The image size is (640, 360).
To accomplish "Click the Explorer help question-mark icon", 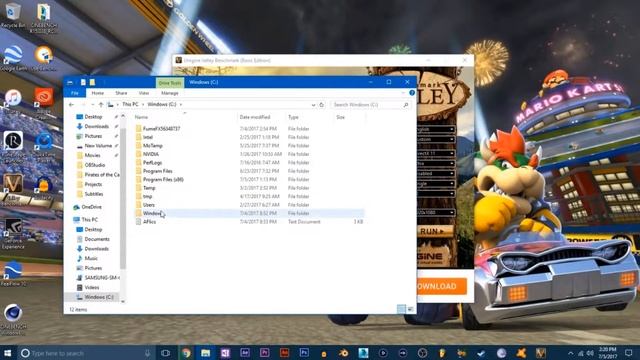I will (x=412, y=93).
